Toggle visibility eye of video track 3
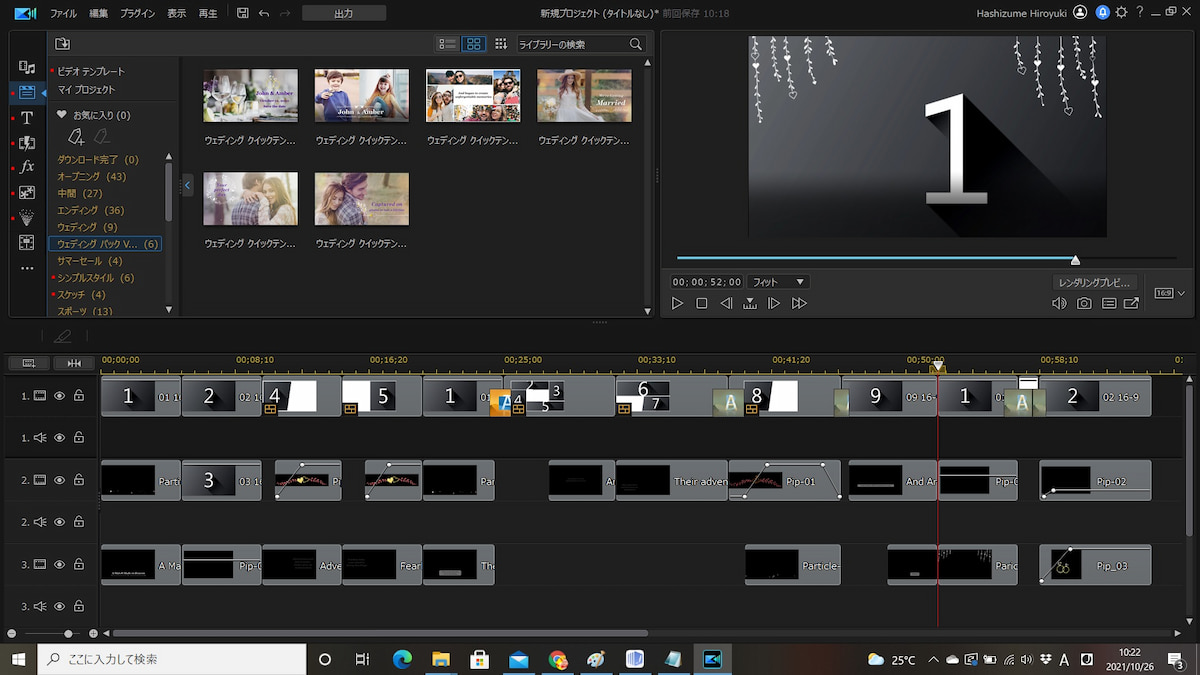Image resolution: width=1200 pixels, height=675 pixels. tap(59, 565)
